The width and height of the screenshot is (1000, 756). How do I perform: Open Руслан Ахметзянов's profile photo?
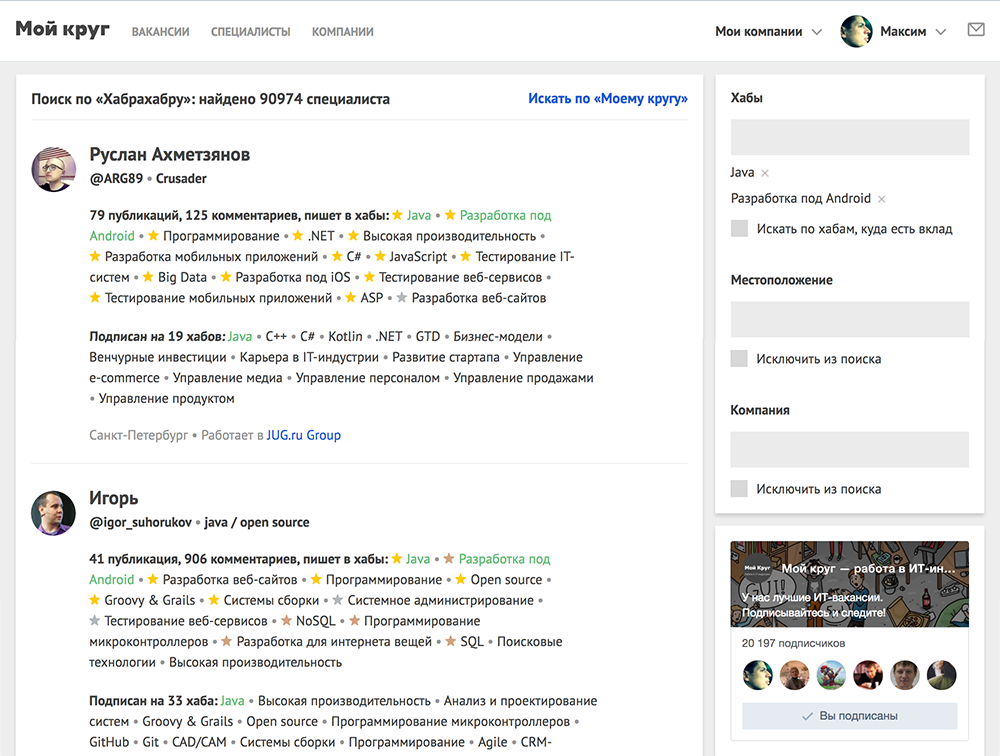tap(54, 170)
